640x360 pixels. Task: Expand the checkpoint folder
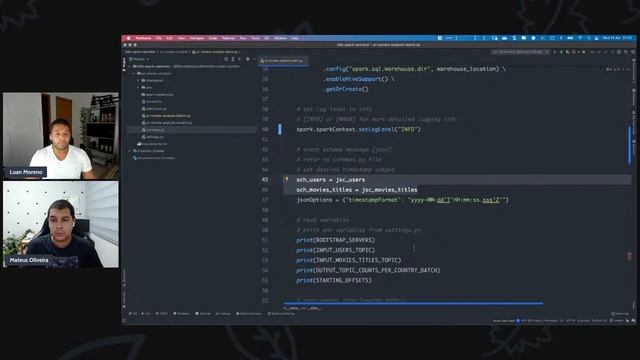[138, 80]
